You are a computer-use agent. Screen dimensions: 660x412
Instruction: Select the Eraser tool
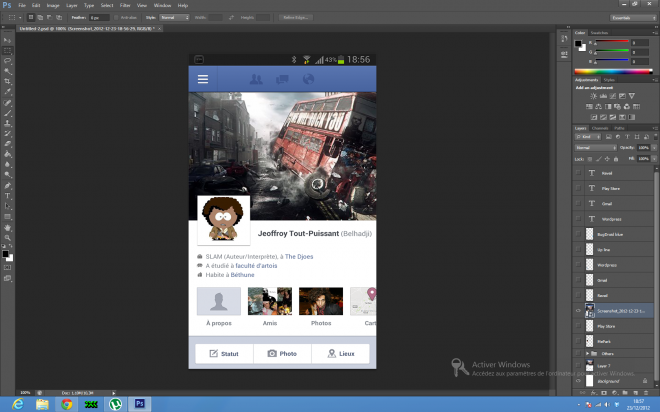[8, 144]
